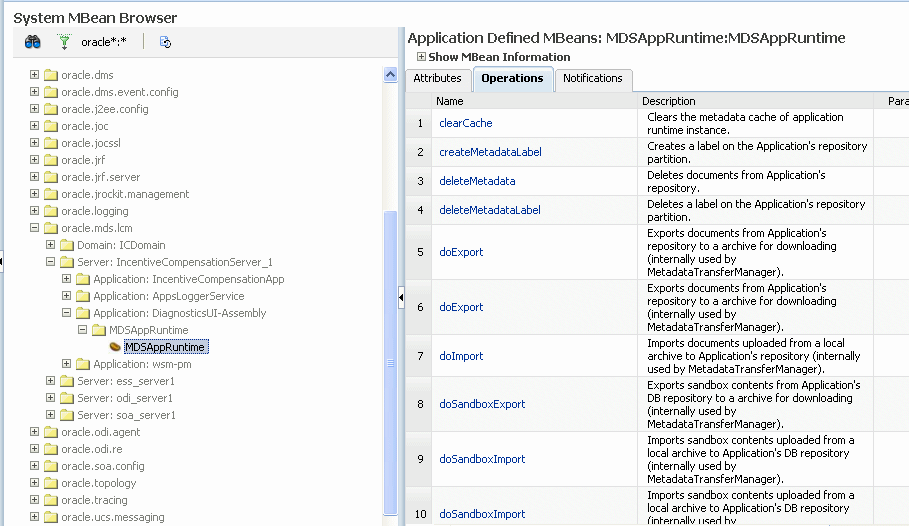Open the deleteMetadata operation

[477, 181]
